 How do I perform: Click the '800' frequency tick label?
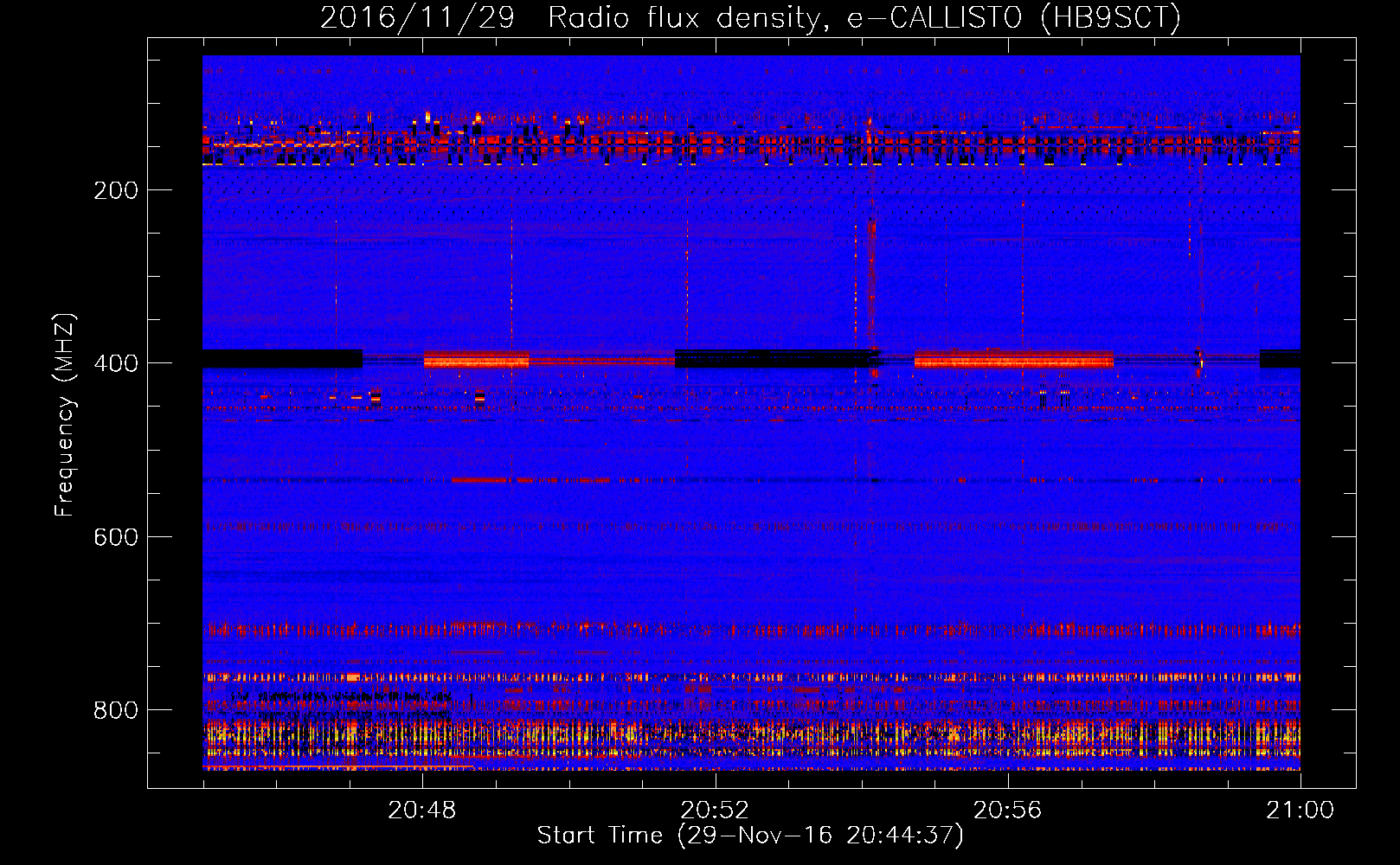pos(116,710)
